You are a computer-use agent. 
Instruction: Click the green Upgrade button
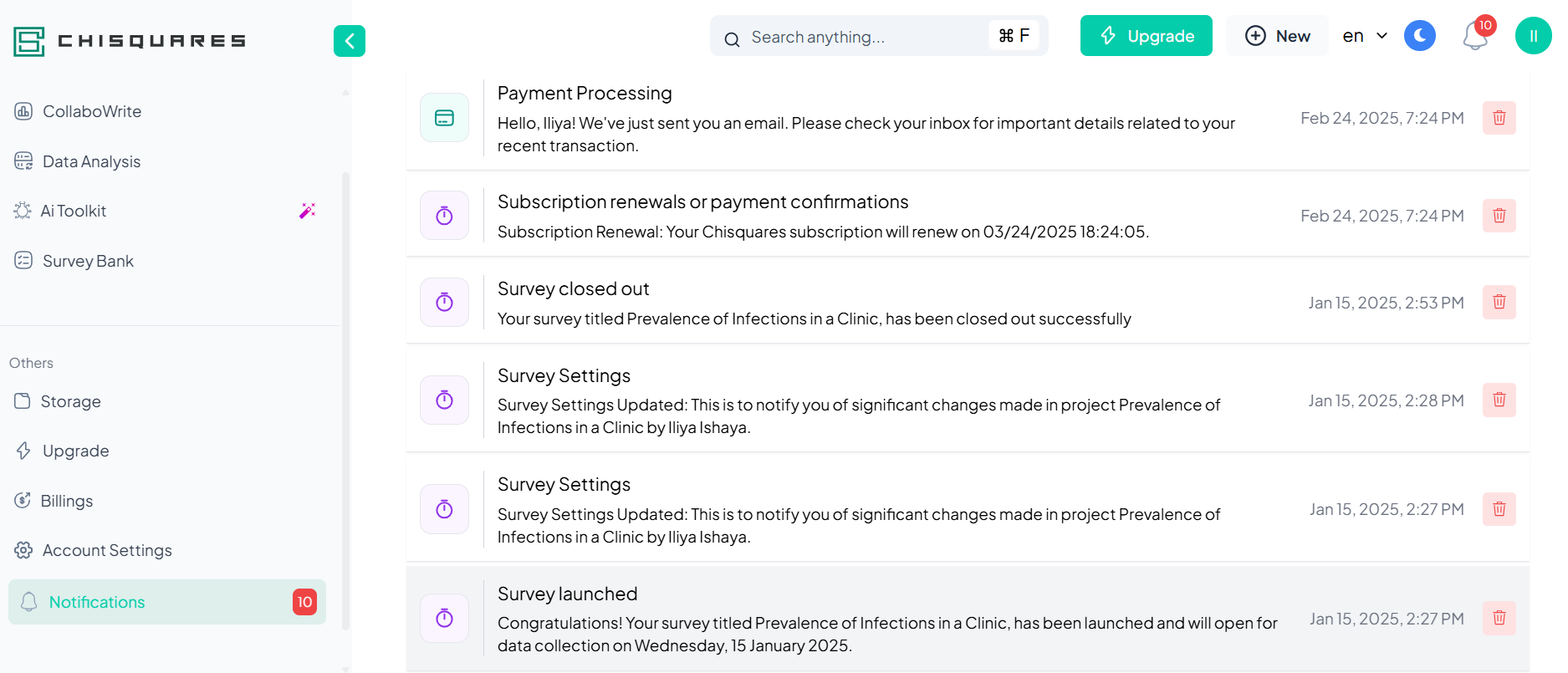click(x=1146, y=36)
